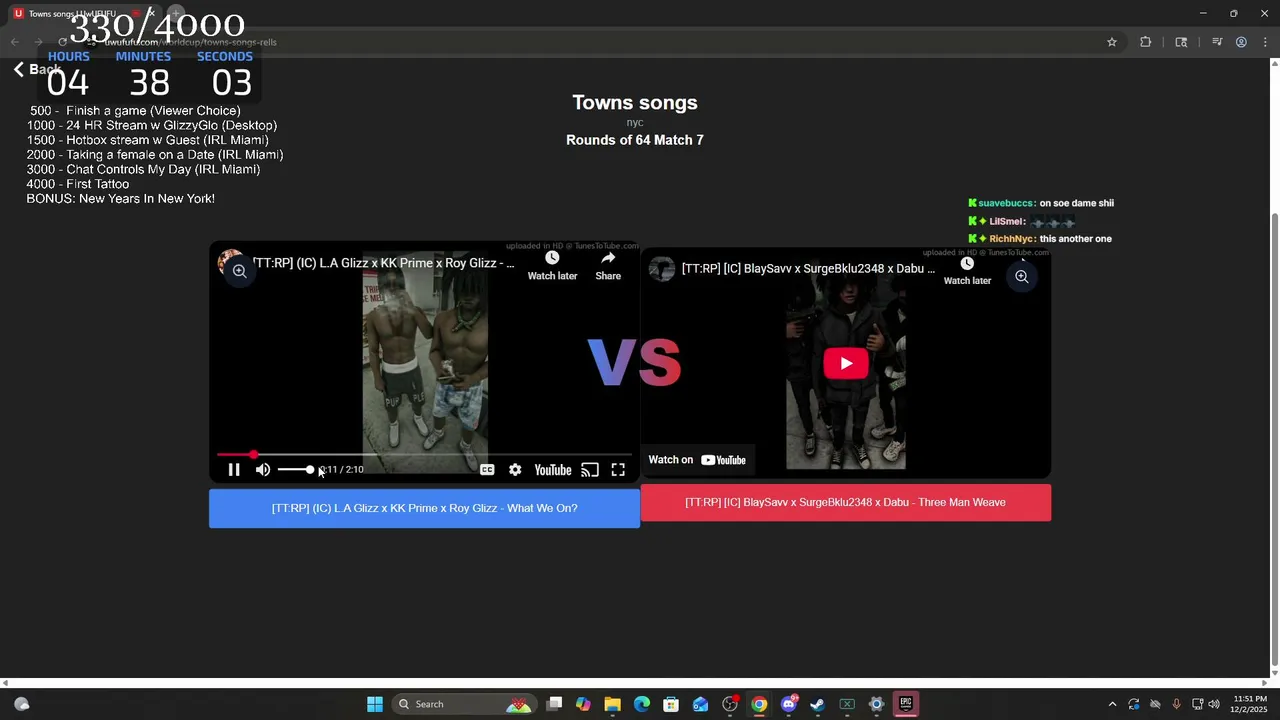
Task: Enter fullscreen on the left video
Action: point(618,470)
